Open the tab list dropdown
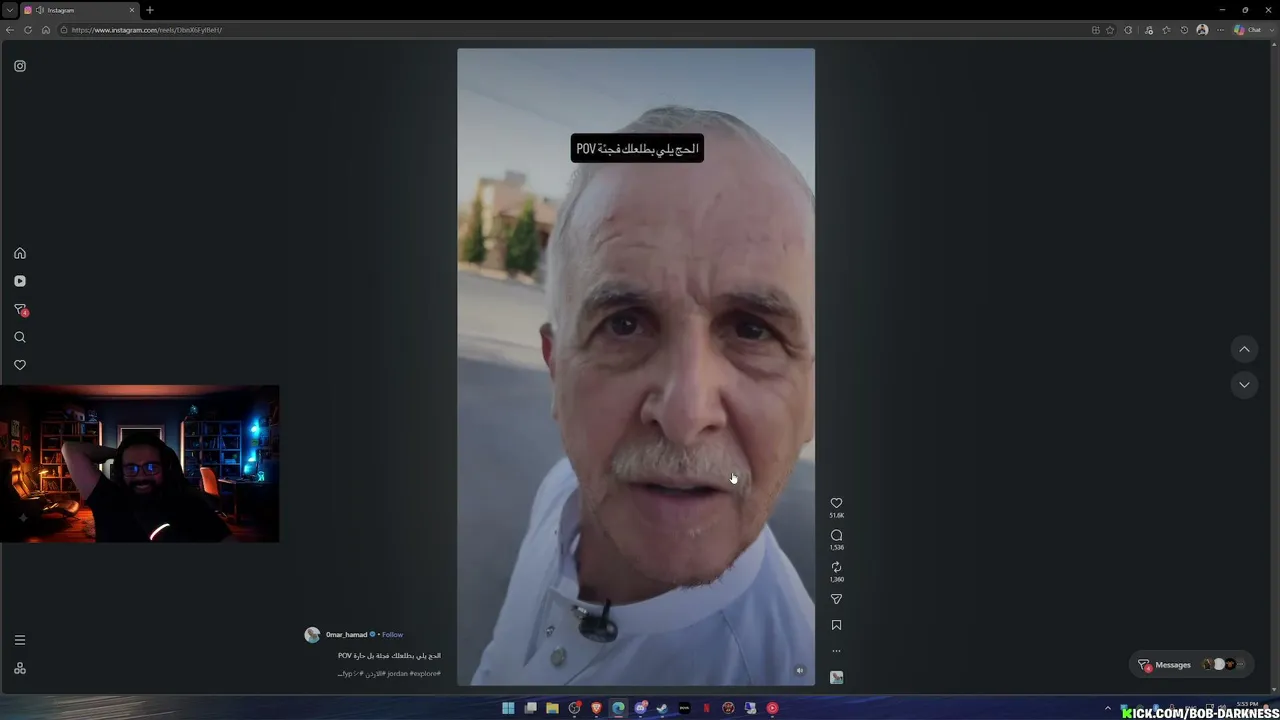Screen dimensions: 1280x720 coord(9,10)
